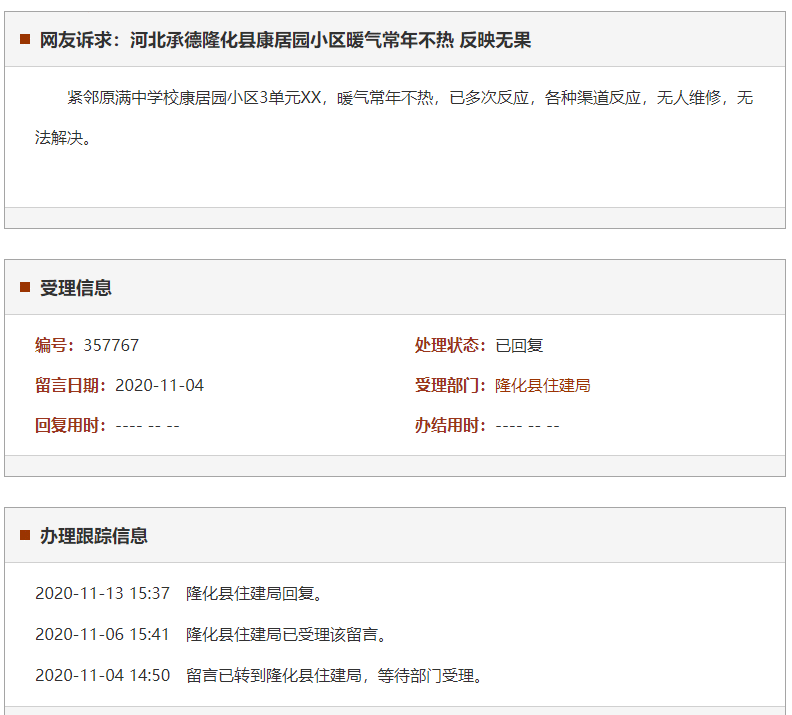Viewport: 792px width, 715px height.
Task: Click the 处理状态 field label
Action: coord(450,345)
